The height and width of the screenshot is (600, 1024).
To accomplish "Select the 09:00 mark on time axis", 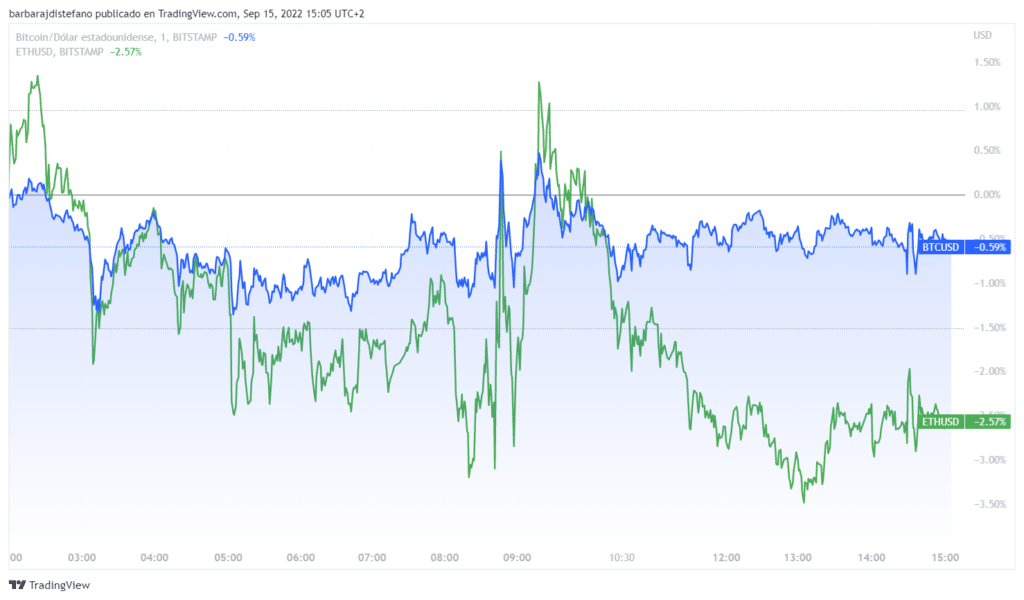I will click(518, 557).
